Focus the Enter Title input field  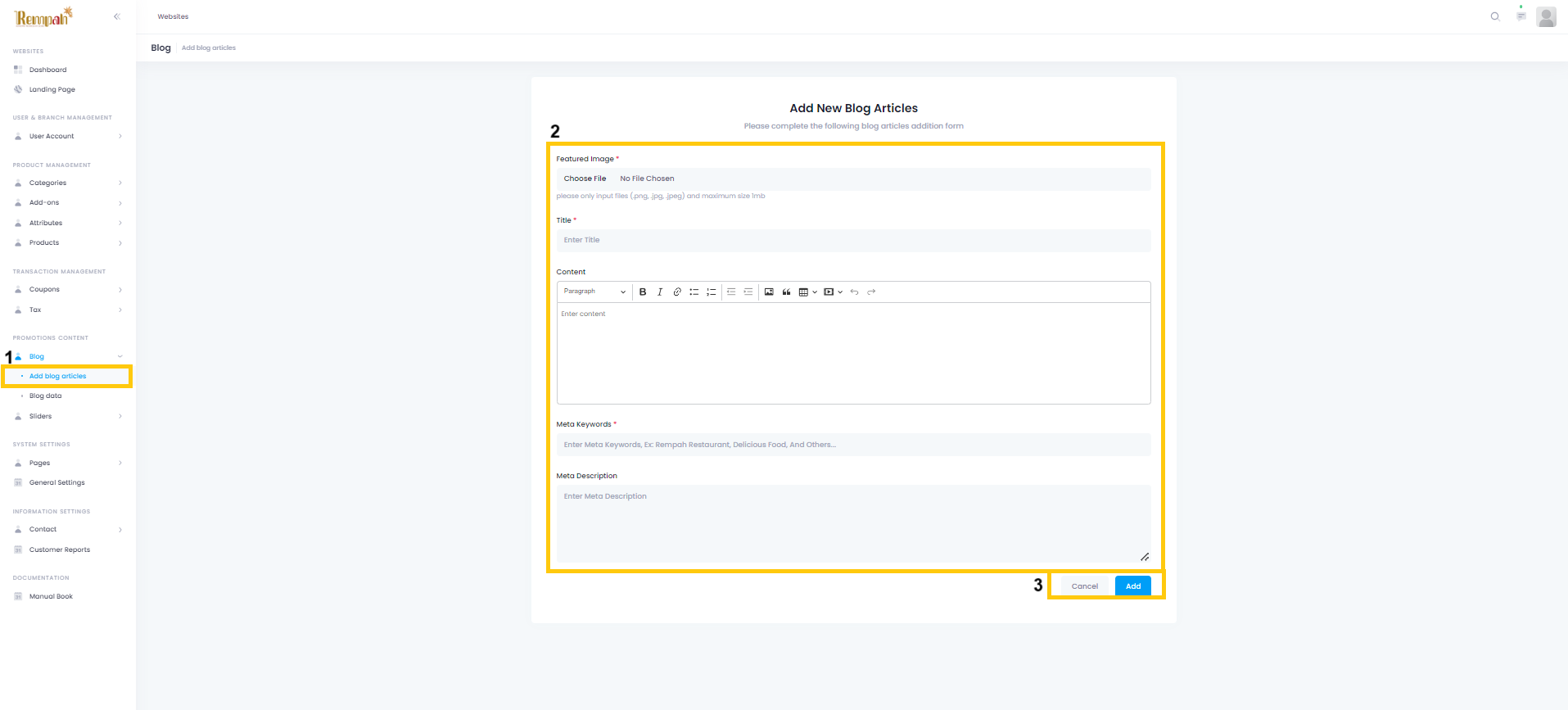click(x=853, y=241)
